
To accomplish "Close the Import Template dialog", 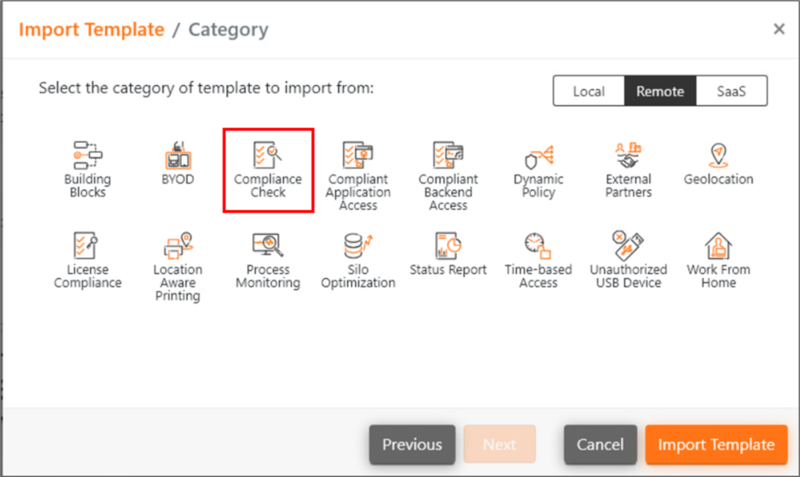I will tap(779, 29).
